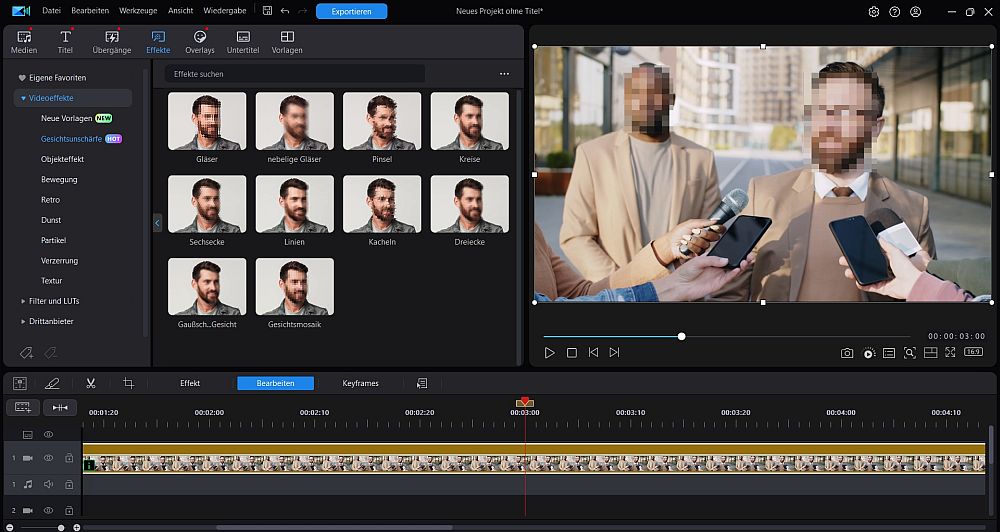Open the Titel room

tap(65, 42)
